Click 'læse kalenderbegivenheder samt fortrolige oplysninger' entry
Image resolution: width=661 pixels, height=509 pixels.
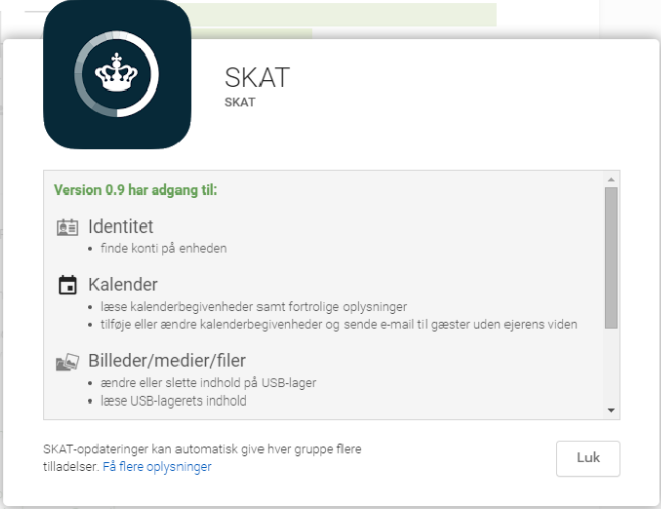pos(254,307)
